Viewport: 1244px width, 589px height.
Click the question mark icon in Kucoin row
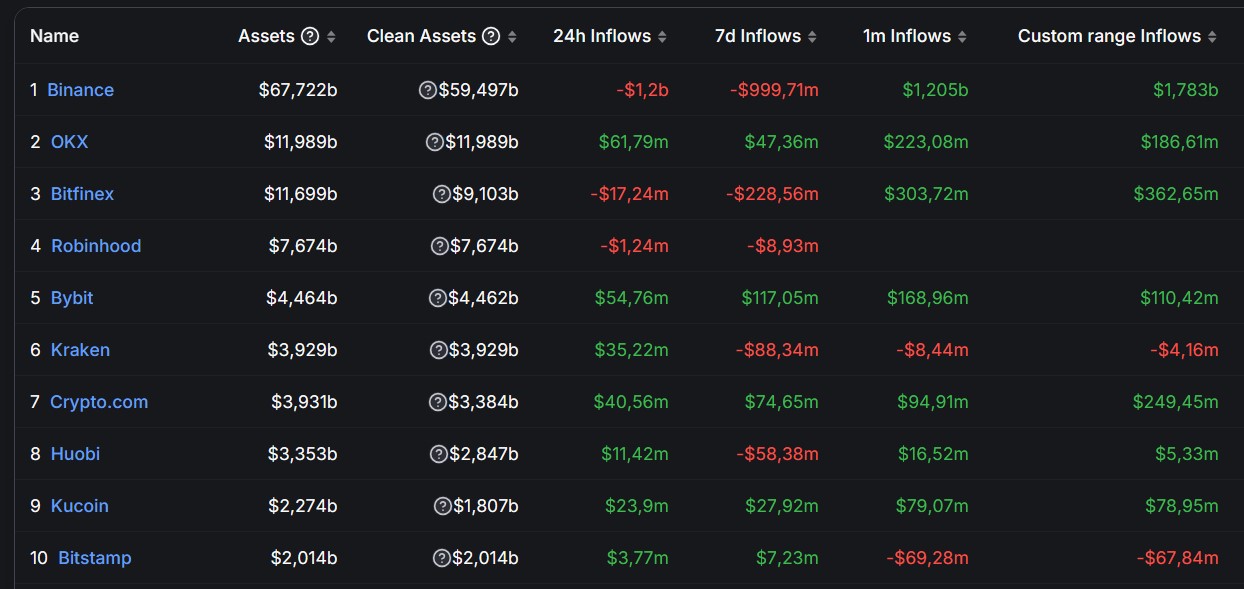point(443,506)
